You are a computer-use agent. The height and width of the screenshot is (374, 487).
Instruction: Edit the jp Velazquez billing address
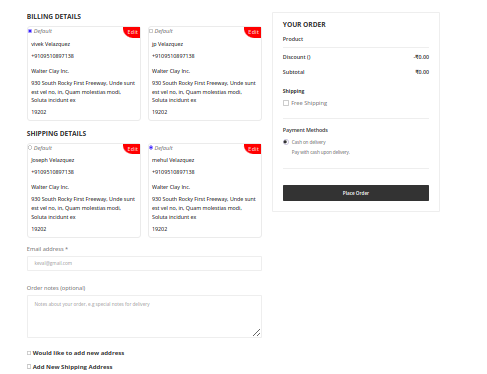(253, 32)
